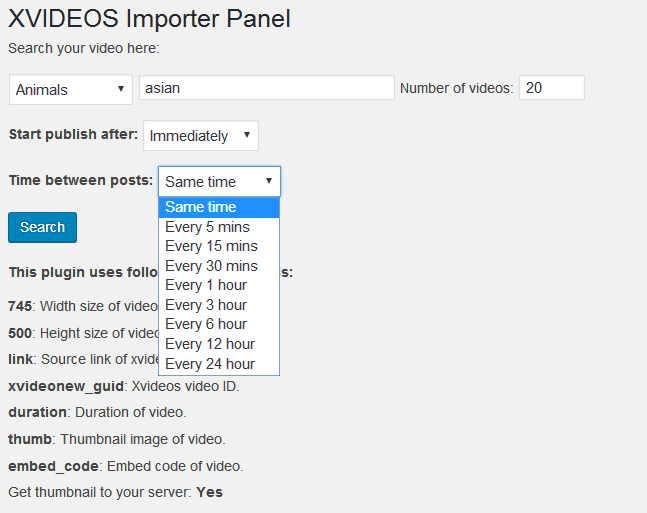Click the 'link' field name text

(x=20, y=359)
